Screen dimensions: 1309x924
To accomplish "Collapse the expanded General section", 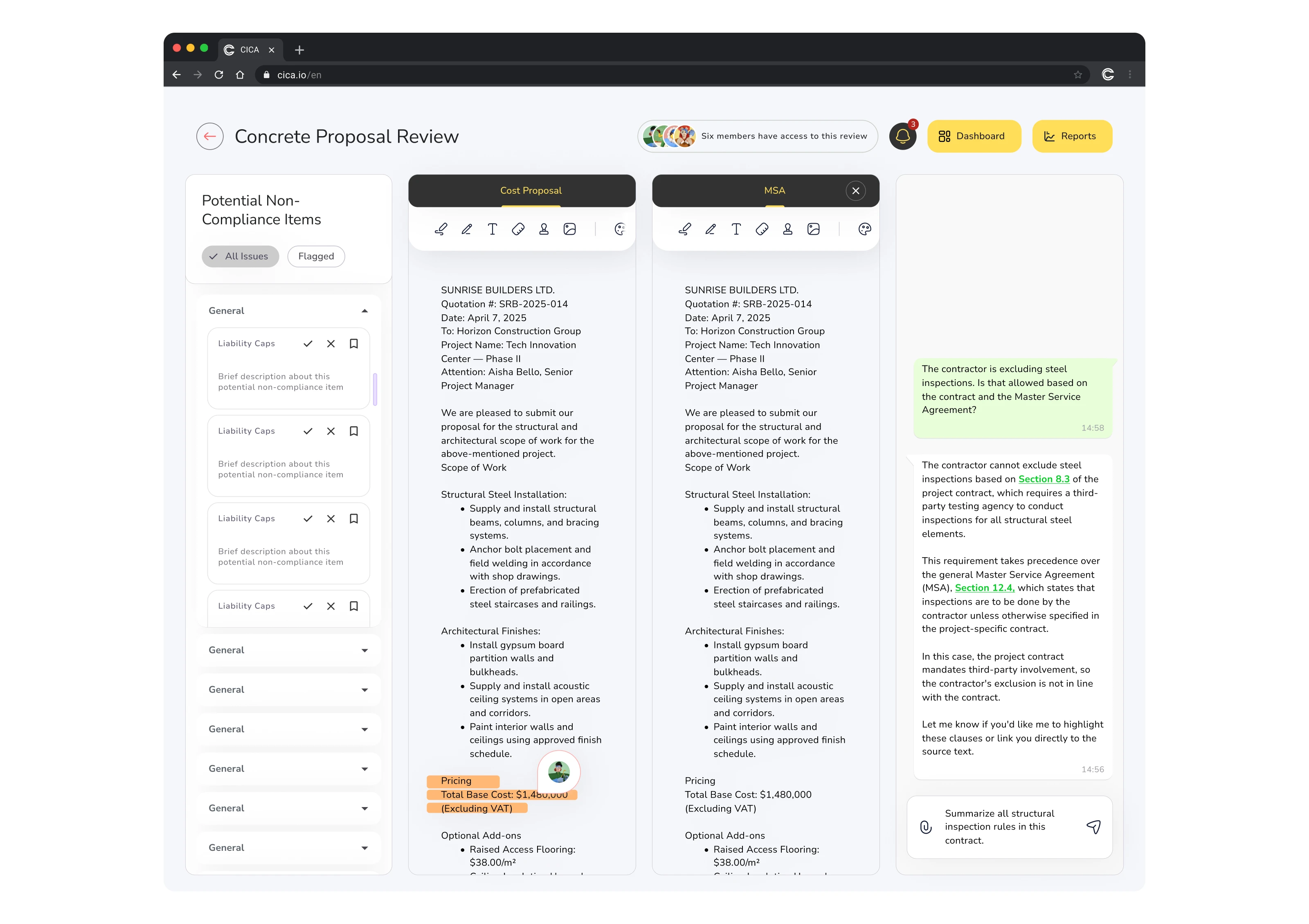I will (364, 311).
